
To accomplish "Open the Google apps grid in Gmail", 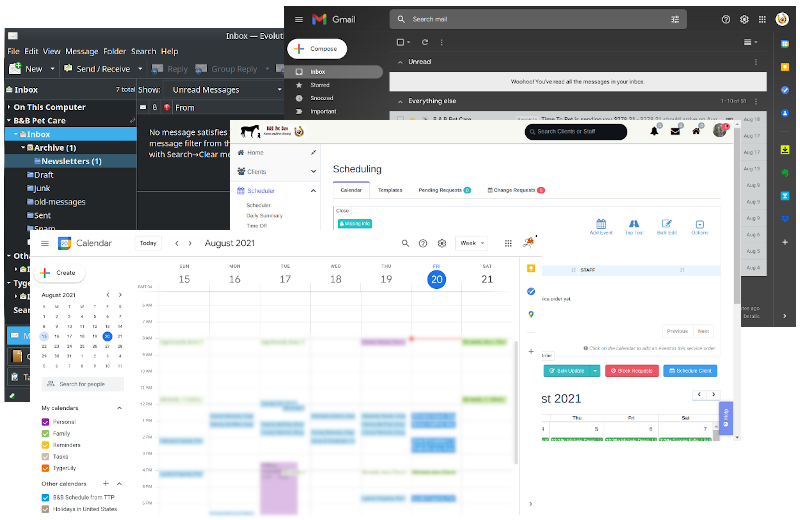I will pyautogui.click(x=762, y=19).
